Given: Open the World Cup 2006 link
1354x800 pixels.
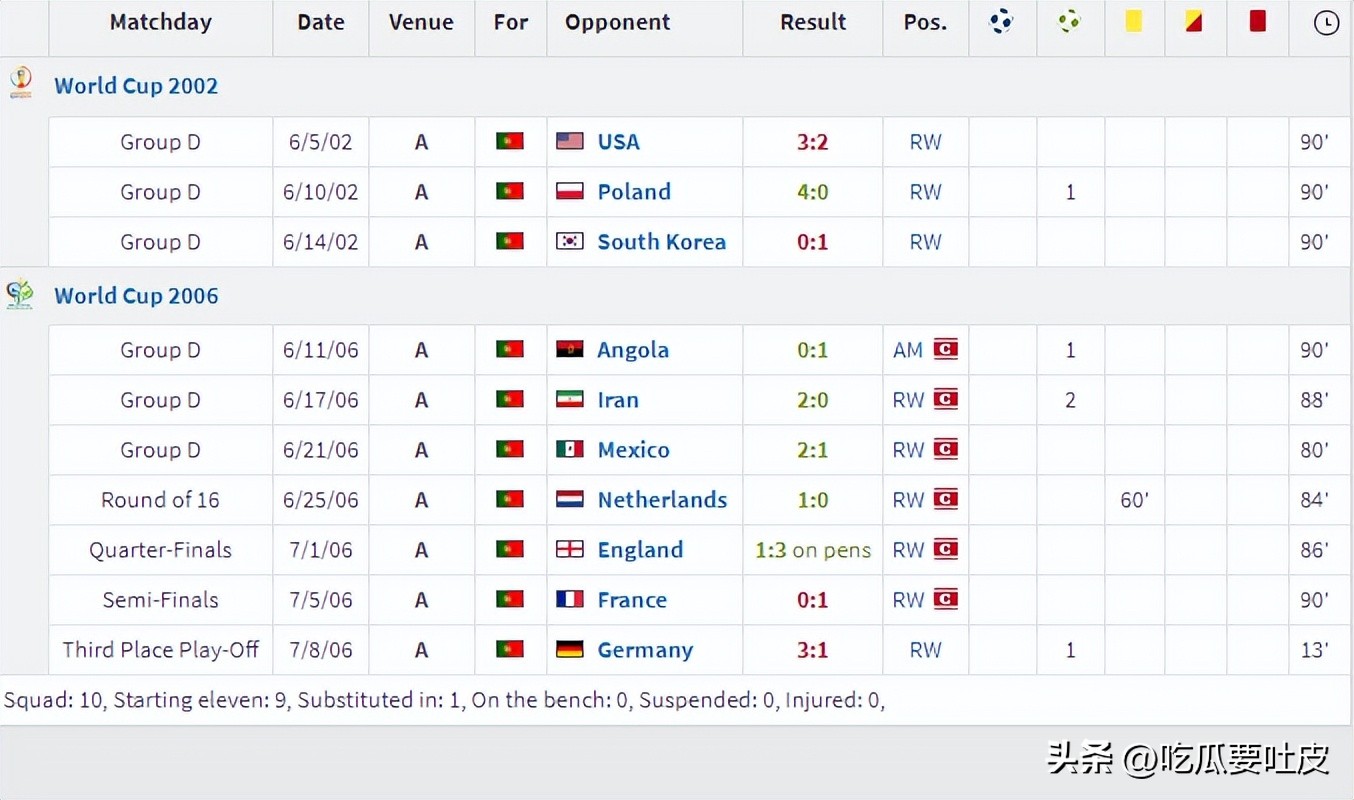Looking at the screenshot, I should pos(136,296).
